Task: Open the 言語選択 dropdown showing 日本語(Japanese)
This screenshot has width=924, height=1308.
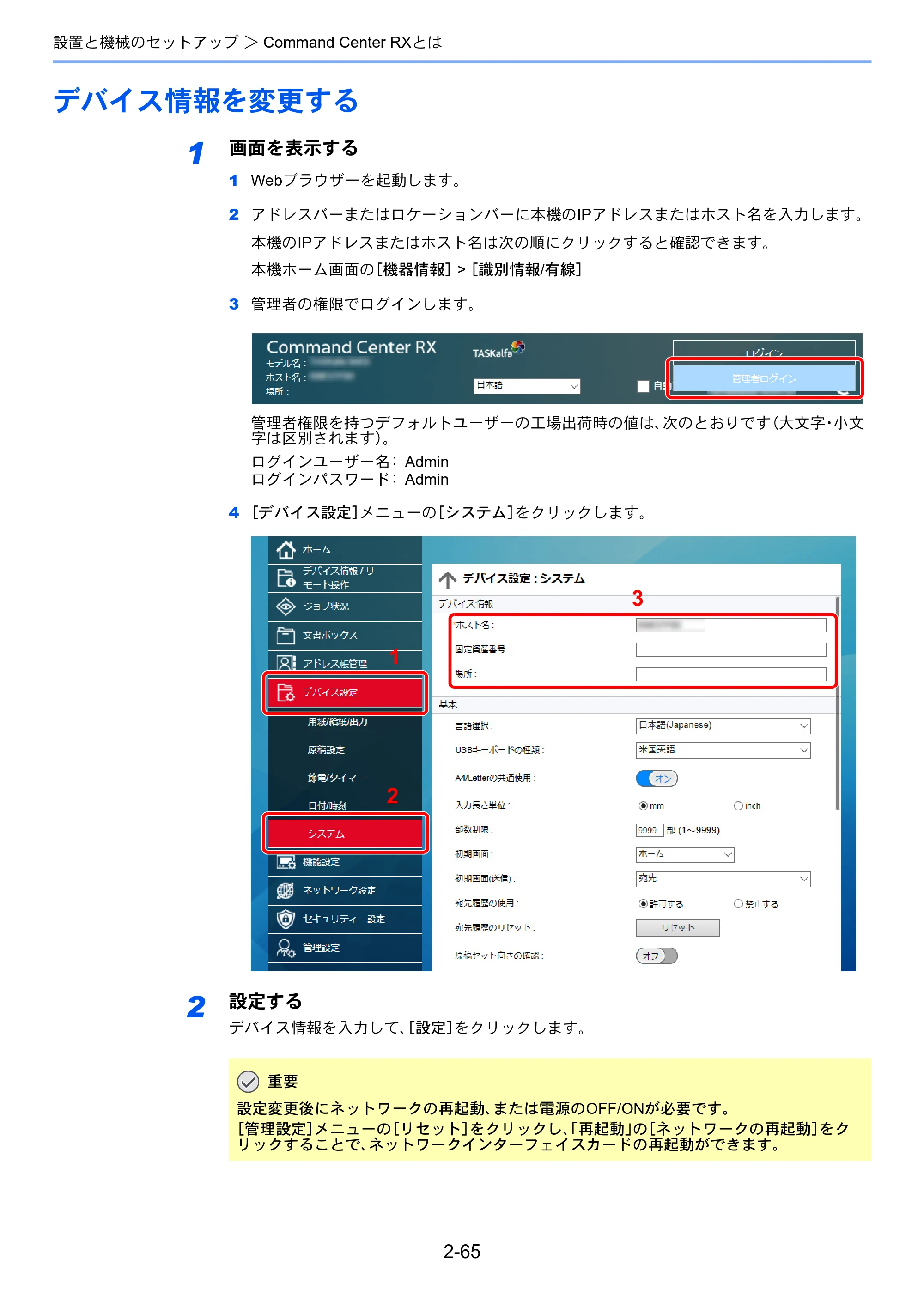Action: [x=723, y=725]
